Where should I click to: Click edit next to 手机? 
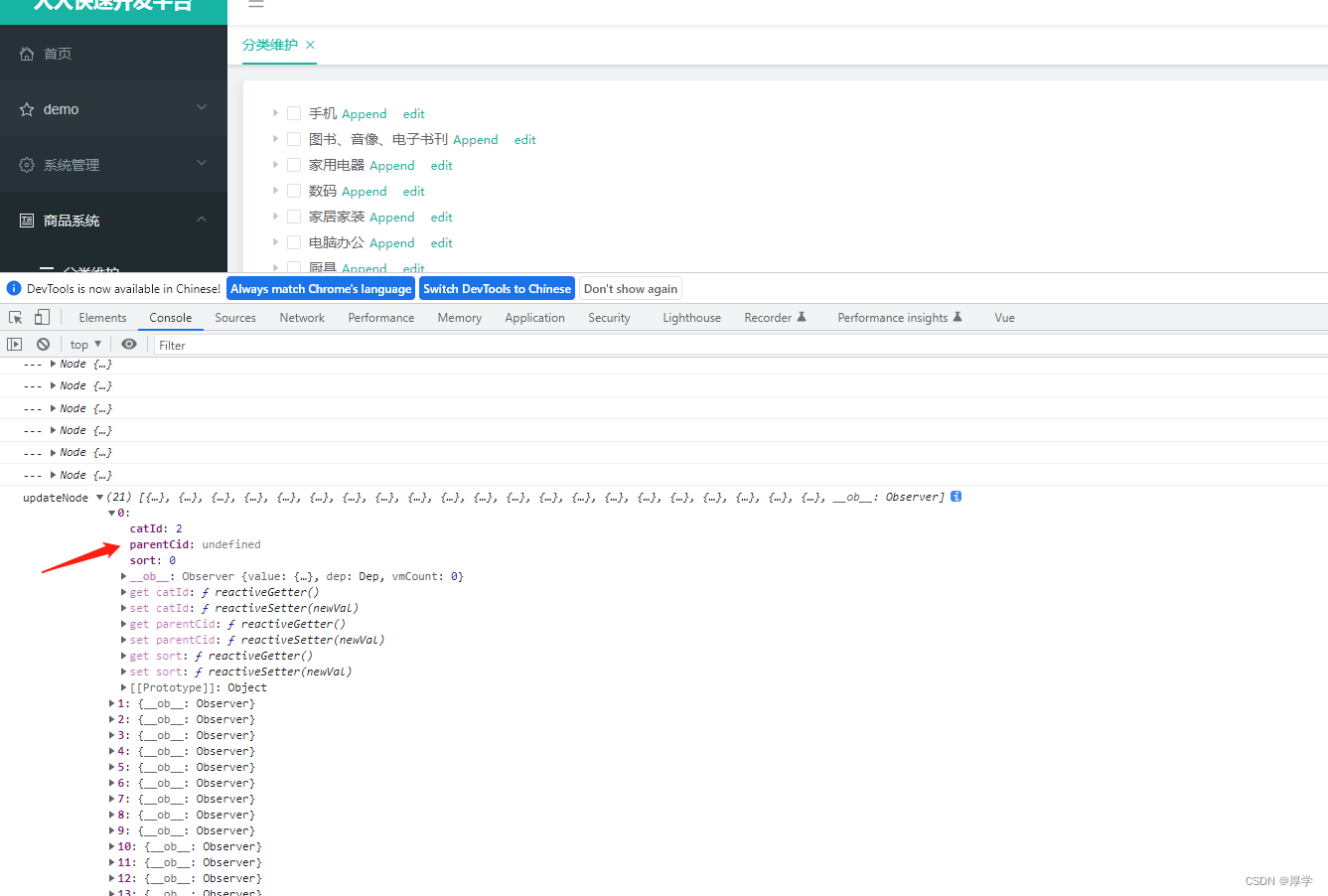[414, 114]
